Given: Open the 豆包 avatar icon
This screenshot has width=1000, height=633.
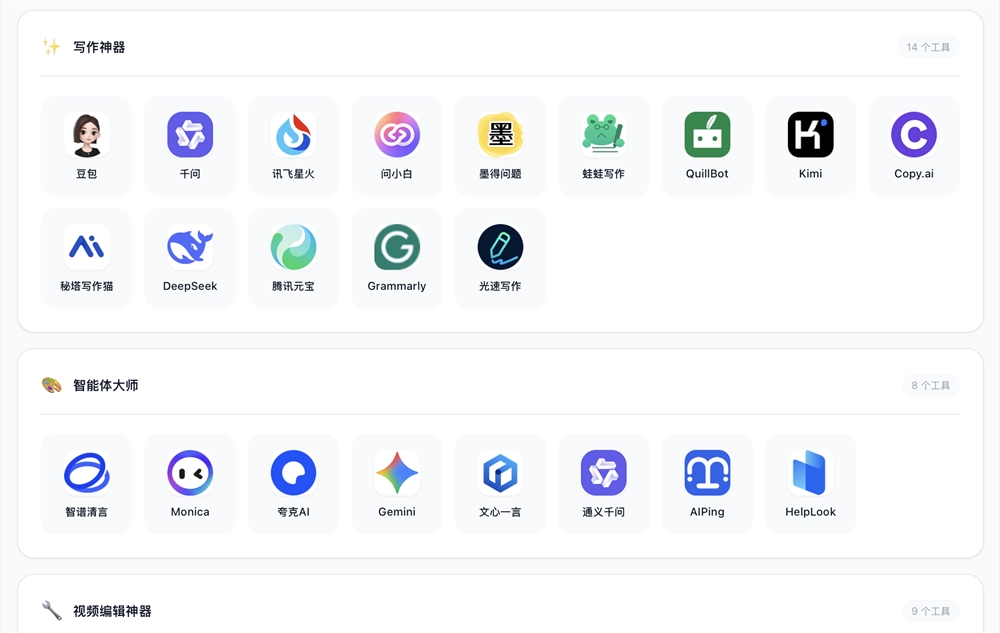Looking at the screenshot, I should (x=87, y=135).
